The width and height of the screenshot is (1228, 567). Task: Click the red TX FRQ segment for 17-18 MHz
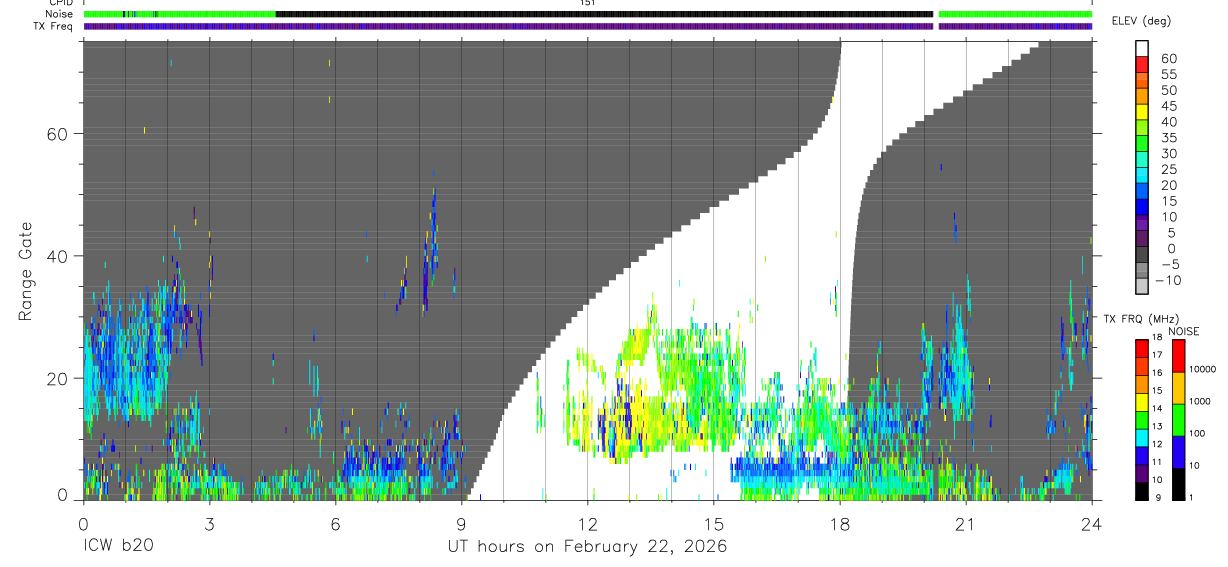click(1141, 347)
